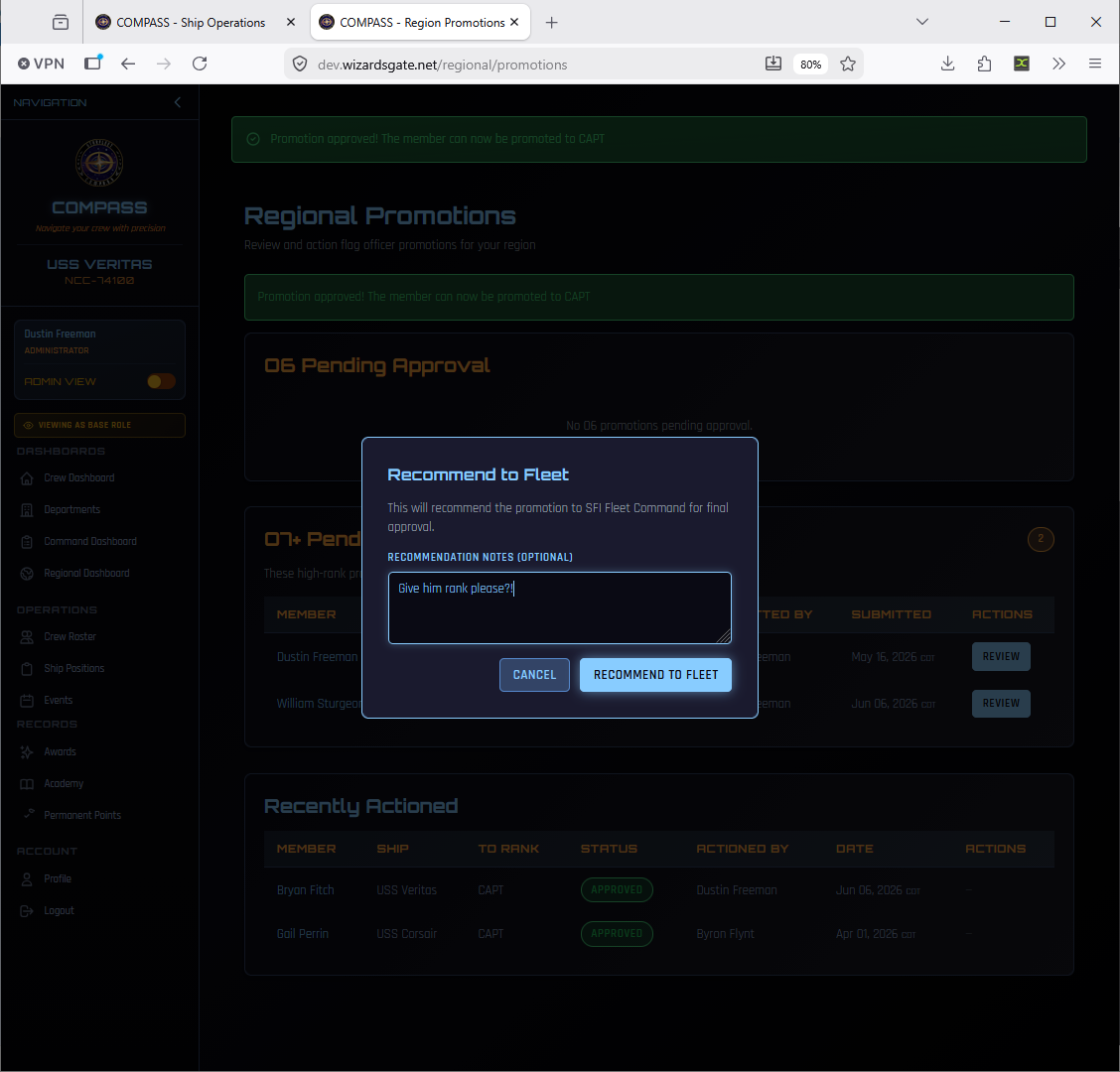Click the Logout icon
This screenshot has height=1072, width=1120.
(x=27, y=911)
